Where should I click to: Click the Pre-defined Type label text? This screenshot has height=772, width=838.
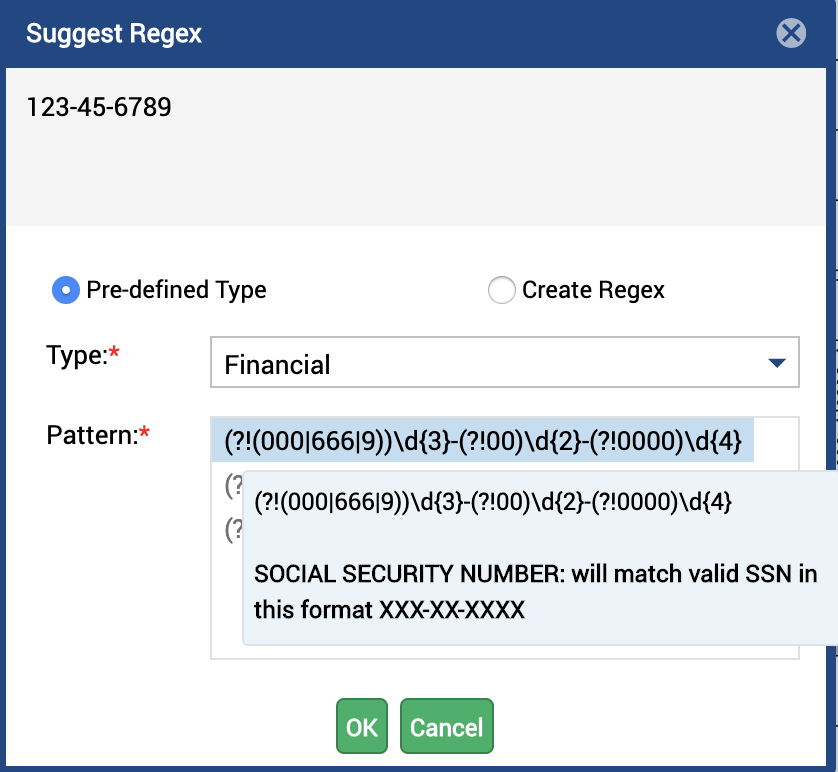[x=176, y=290]
